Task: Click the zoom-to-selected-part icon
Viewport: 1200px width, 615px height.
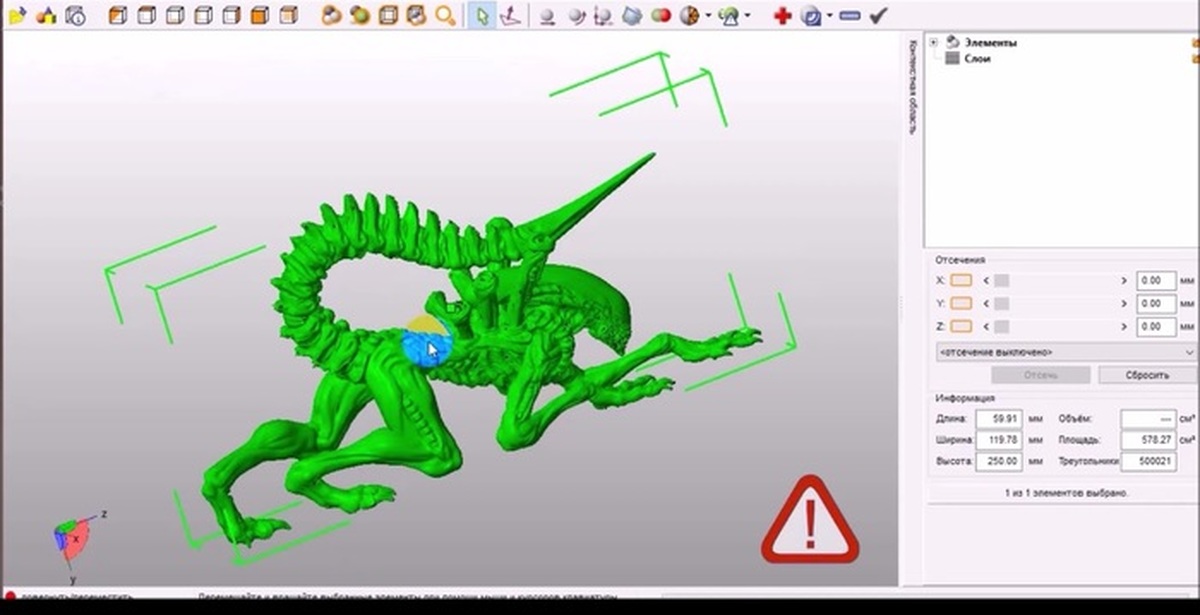Action: [x=417, y=15]
